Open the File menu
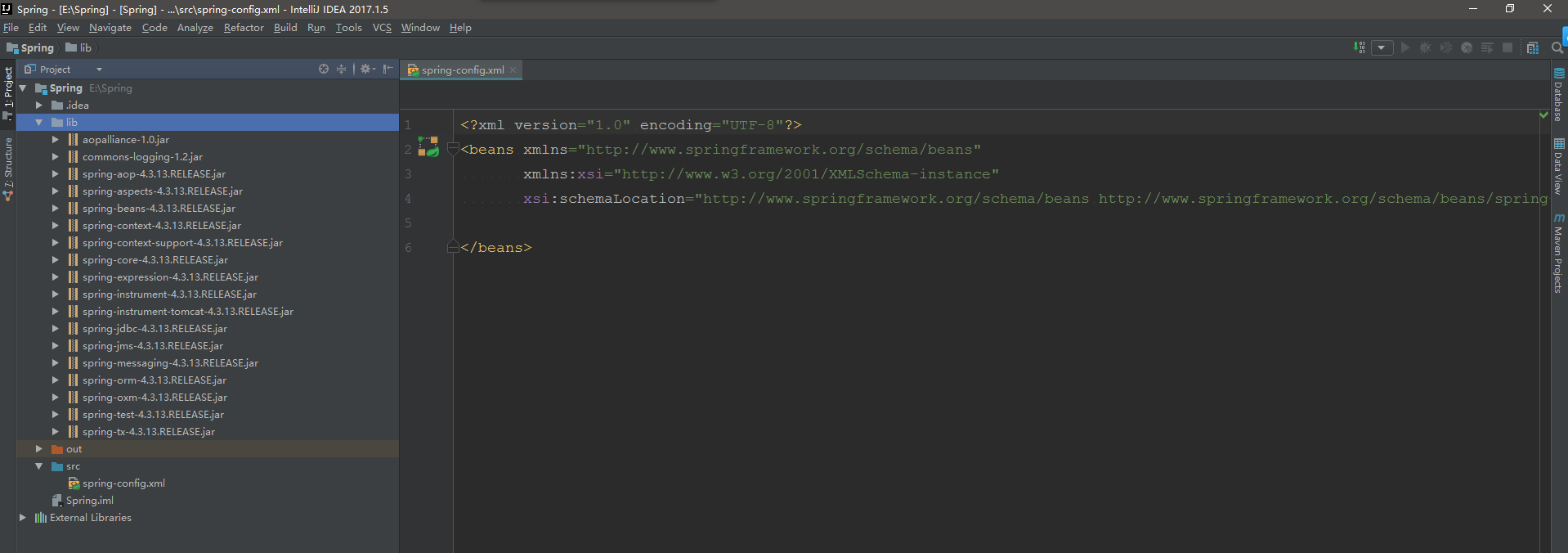 point(11,27)
